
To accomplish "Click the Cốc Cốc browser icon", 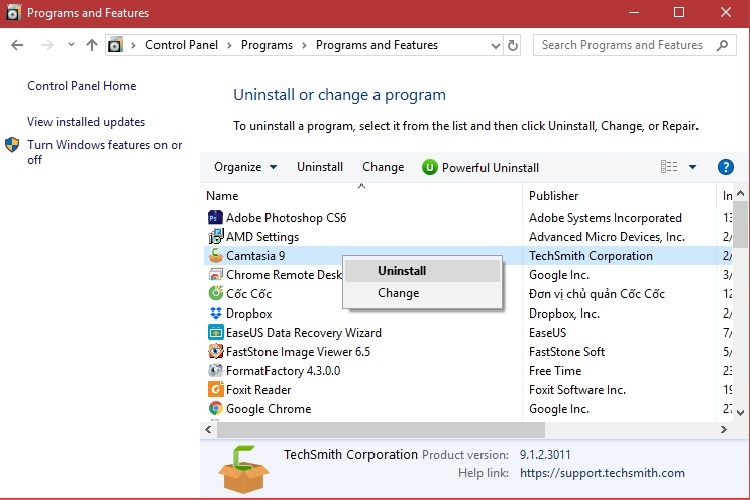I will (x=215, y=294).
